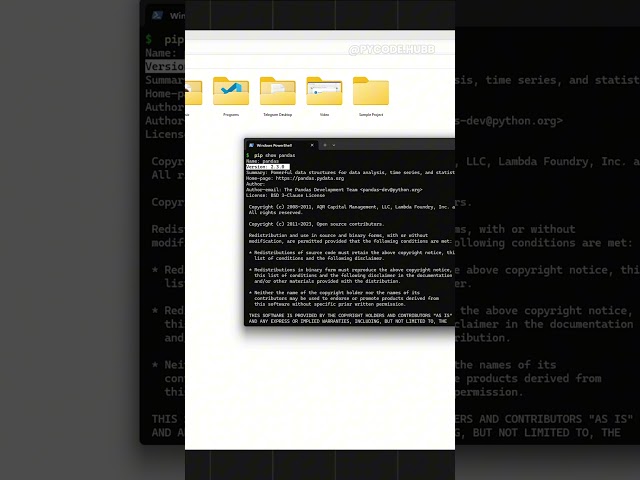Viewport: 640px width, 480px height.
Task: Click the 'Name: pandas' output line
Action: 262,161
